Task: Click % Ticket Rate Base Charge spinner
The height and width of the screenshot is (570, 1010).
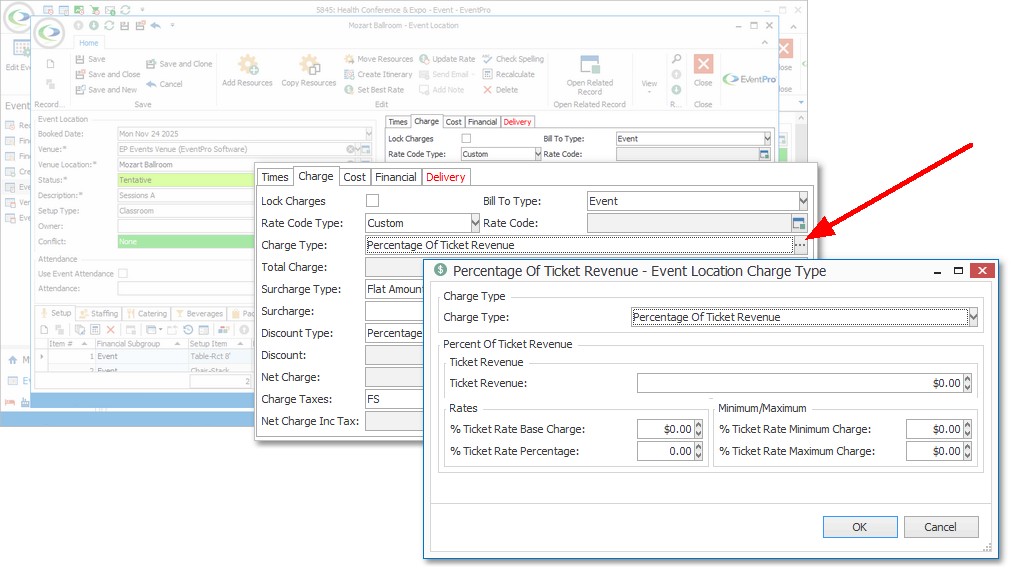Action: pyautogui.click(x=698, y=429)
